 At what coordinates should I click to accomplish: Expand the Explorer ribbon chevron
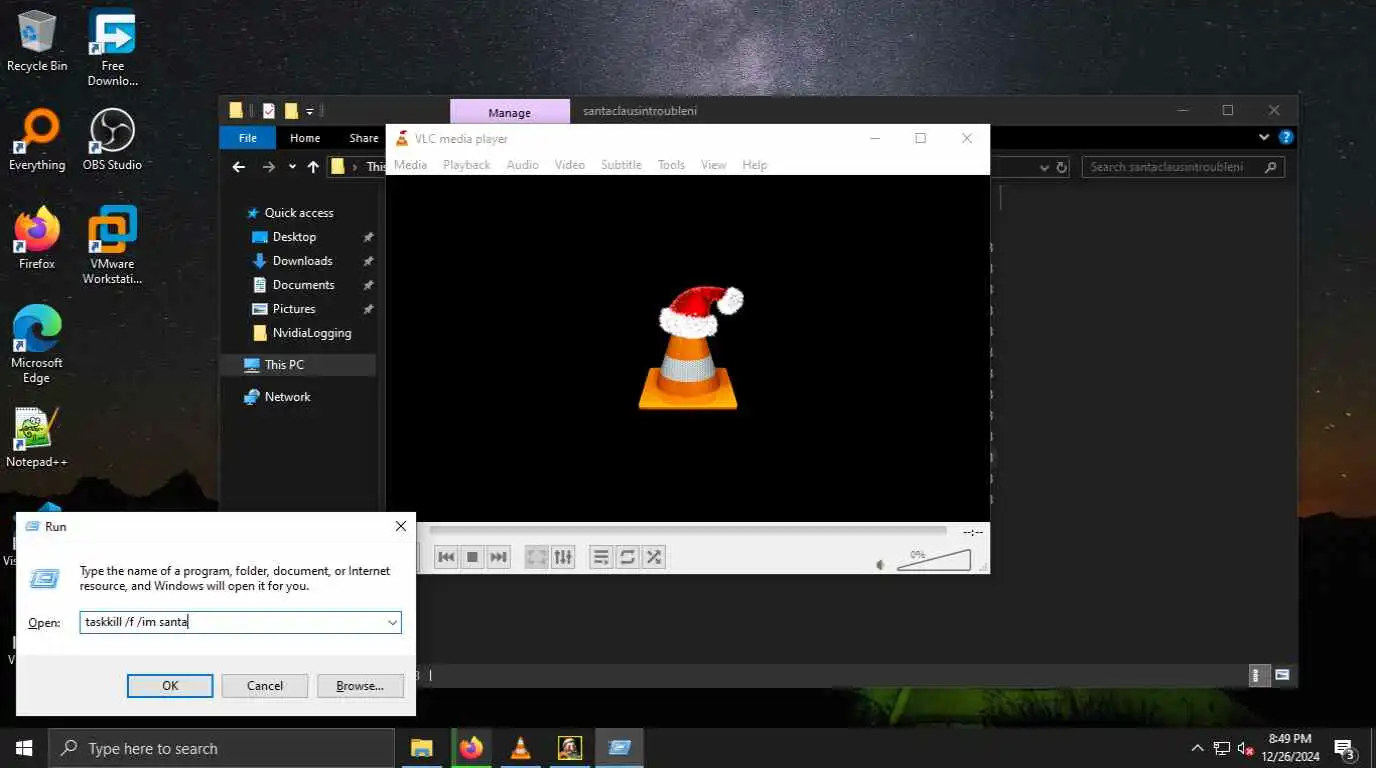pos(1264,138)
